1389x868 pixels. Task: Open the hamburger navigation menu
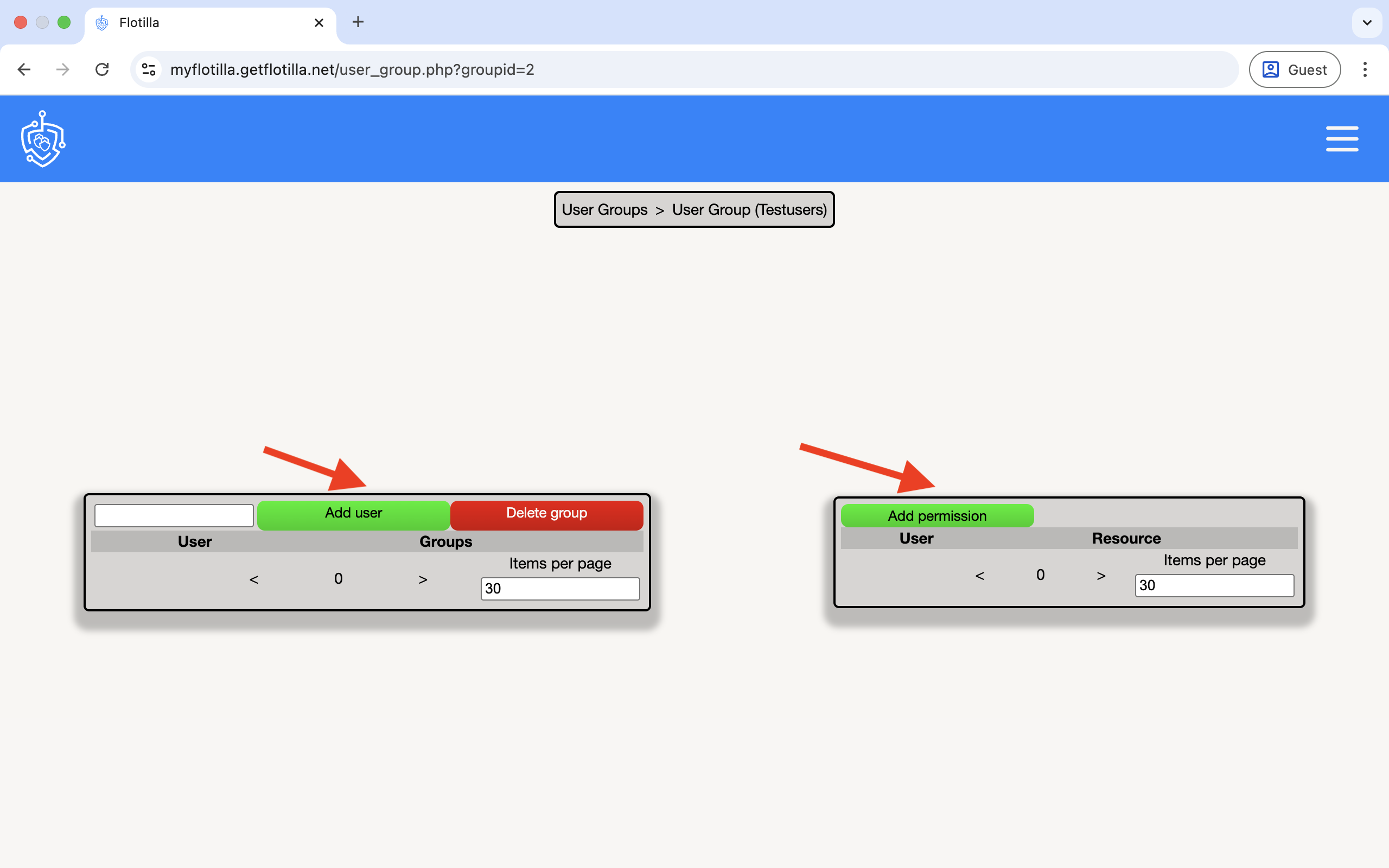pos(1342,138)
